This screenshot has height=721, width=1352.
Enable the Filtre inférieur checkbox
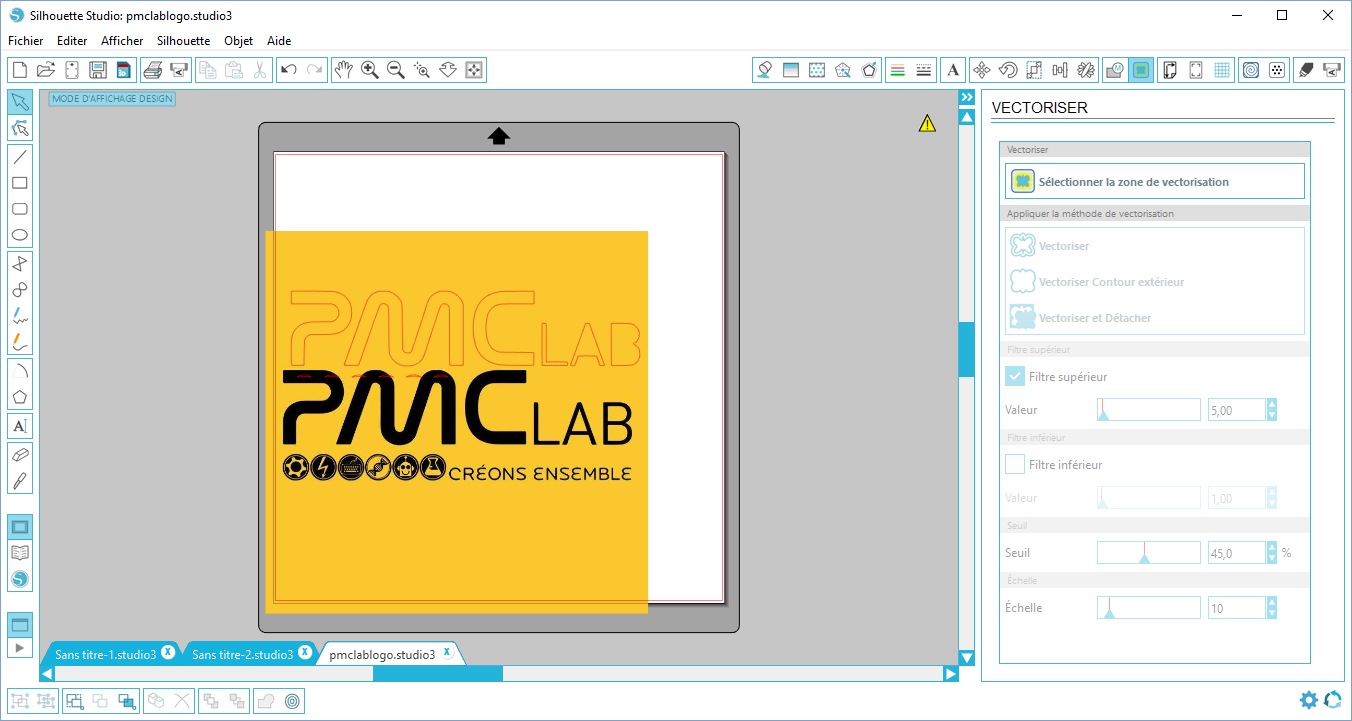click(1015, 465)
